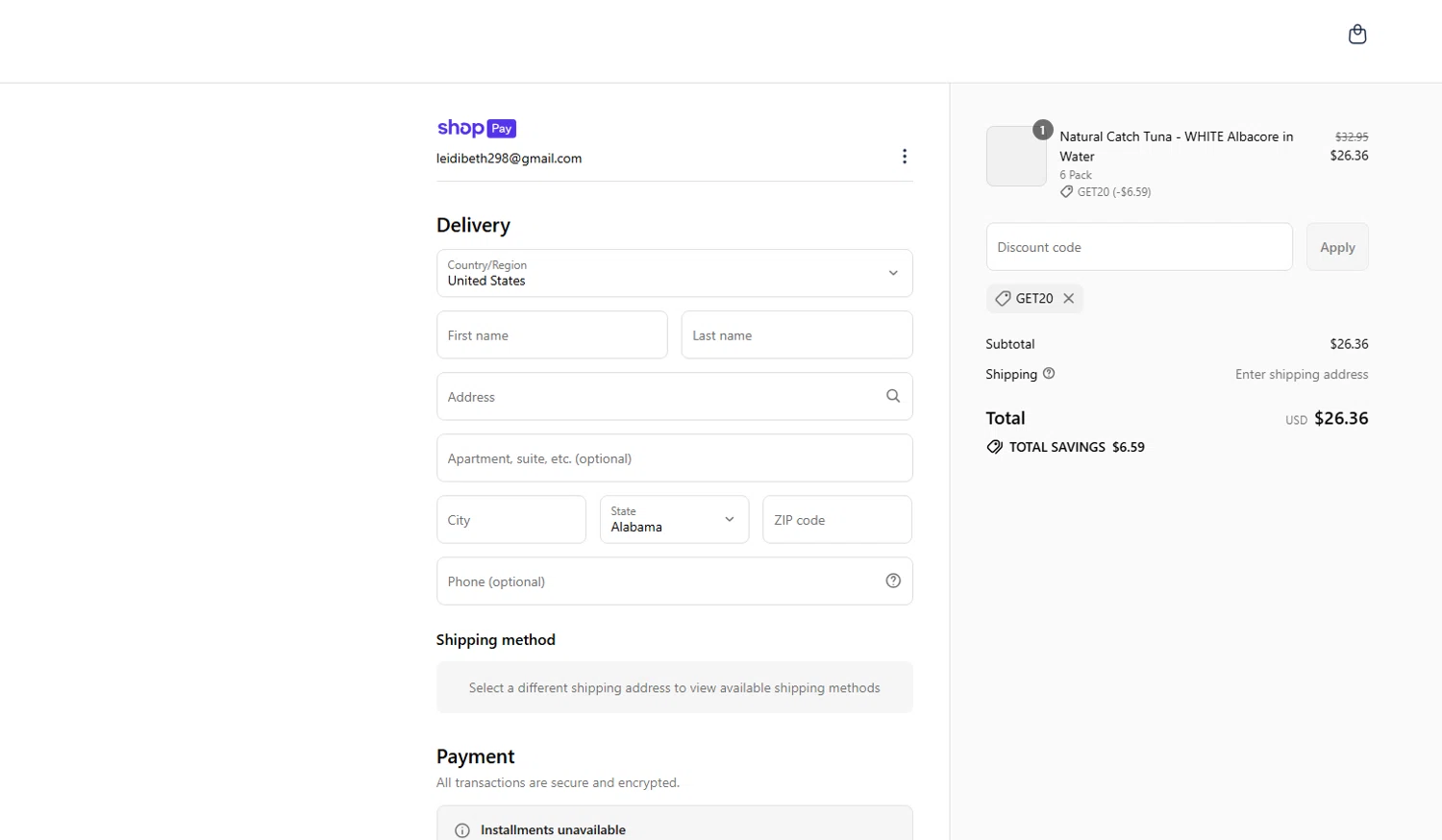Viewport: 1442px width, 840px height.
Task: Click the '6 Pack' variant text
Action: [1076, 175]
